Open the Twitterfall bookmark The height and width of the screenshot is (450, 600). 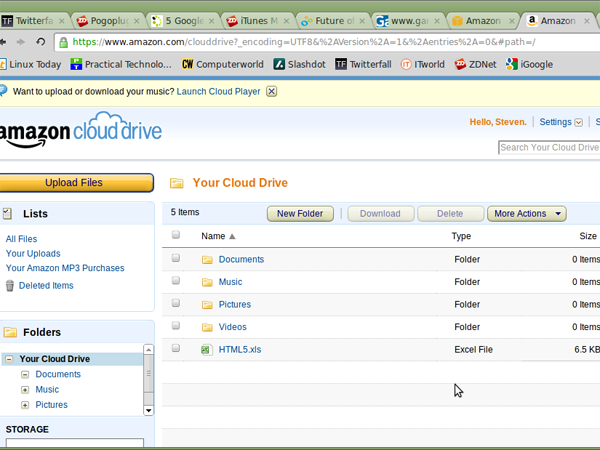point(363,64)
